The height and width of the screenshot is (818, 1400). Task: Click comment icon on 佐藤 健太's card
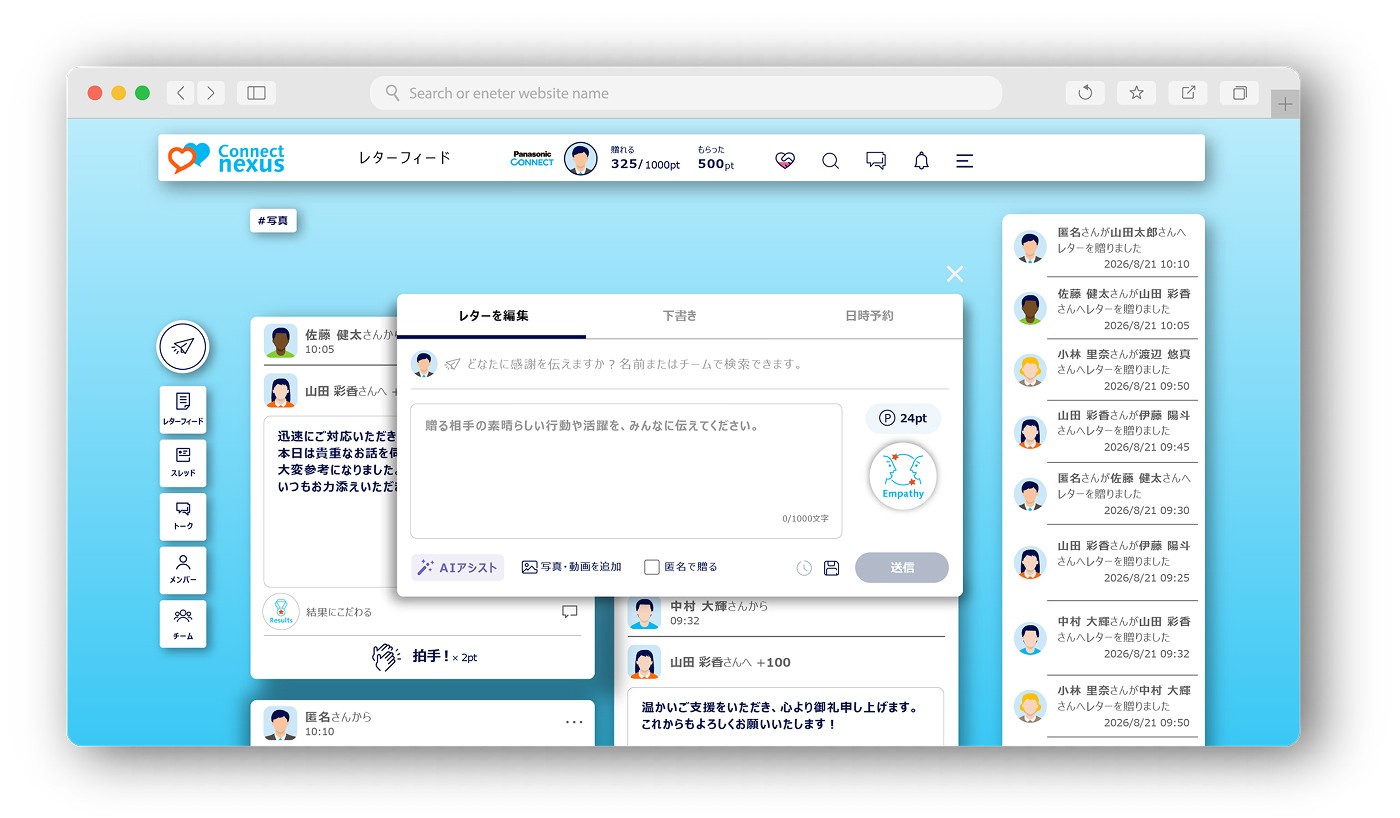(x=570, y=611)
